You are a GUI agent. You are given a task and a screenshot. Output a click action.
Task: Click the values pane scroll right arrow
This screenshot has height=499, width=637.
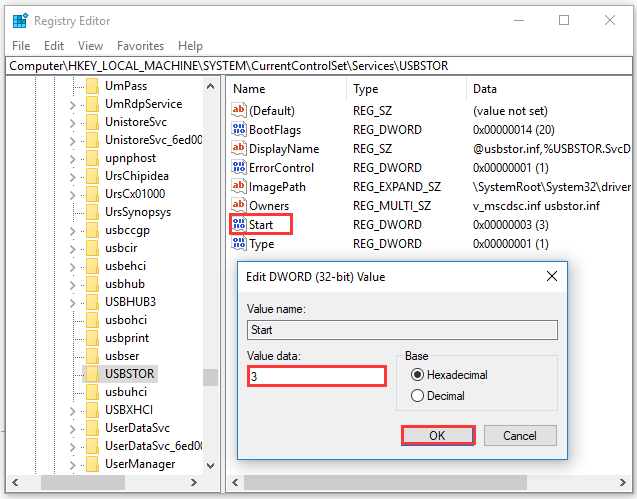(622, 482)
